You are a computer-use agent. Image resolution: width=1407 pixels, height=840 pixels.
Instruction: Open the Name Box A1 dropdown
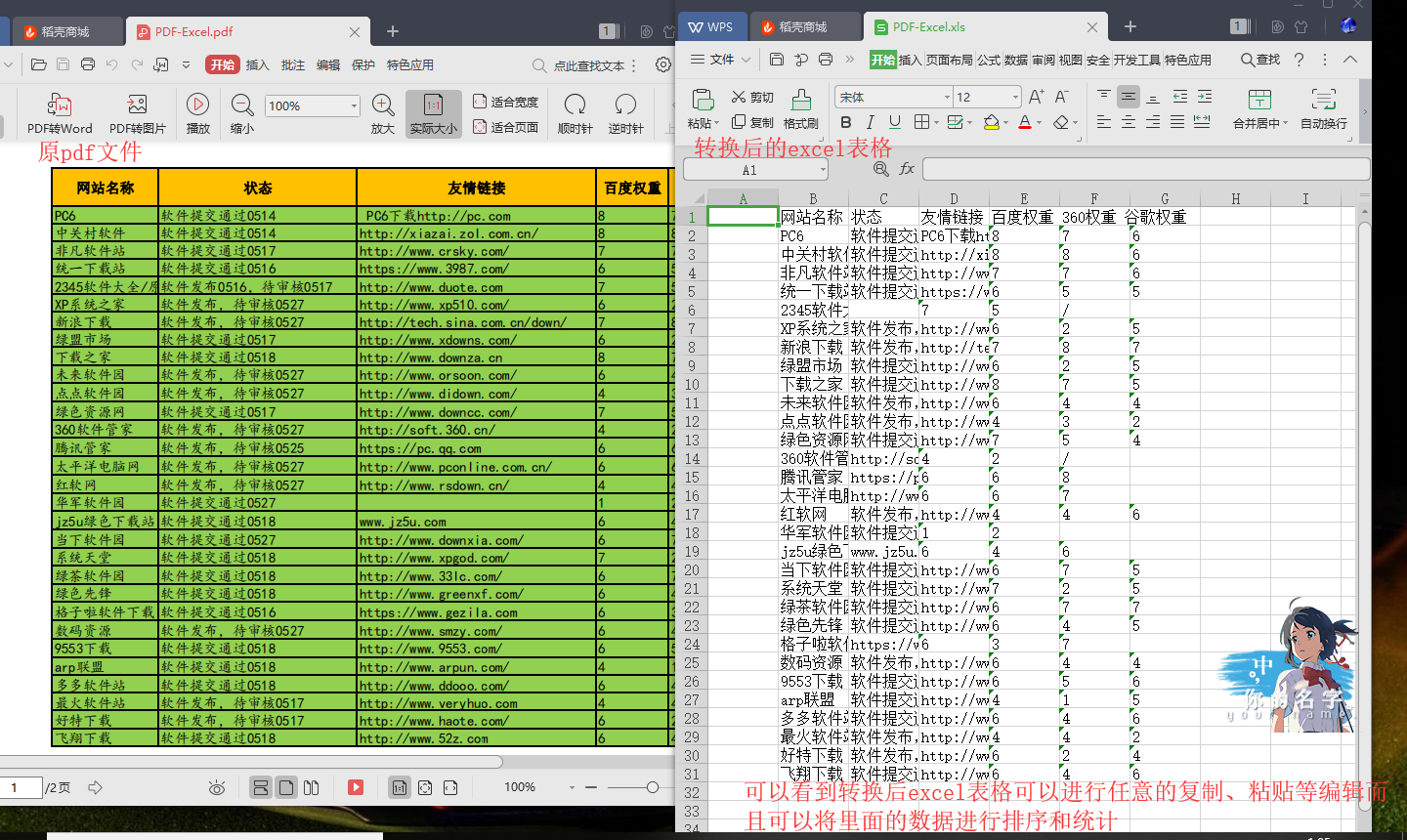[x=823, y=170]
